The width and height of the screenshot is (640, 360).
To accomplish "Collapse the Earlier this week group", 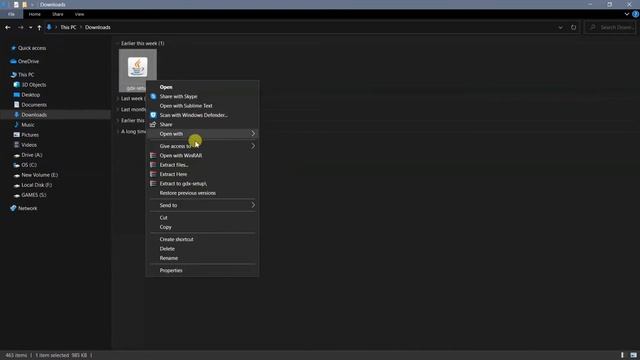I will click(x=118, y=43).
